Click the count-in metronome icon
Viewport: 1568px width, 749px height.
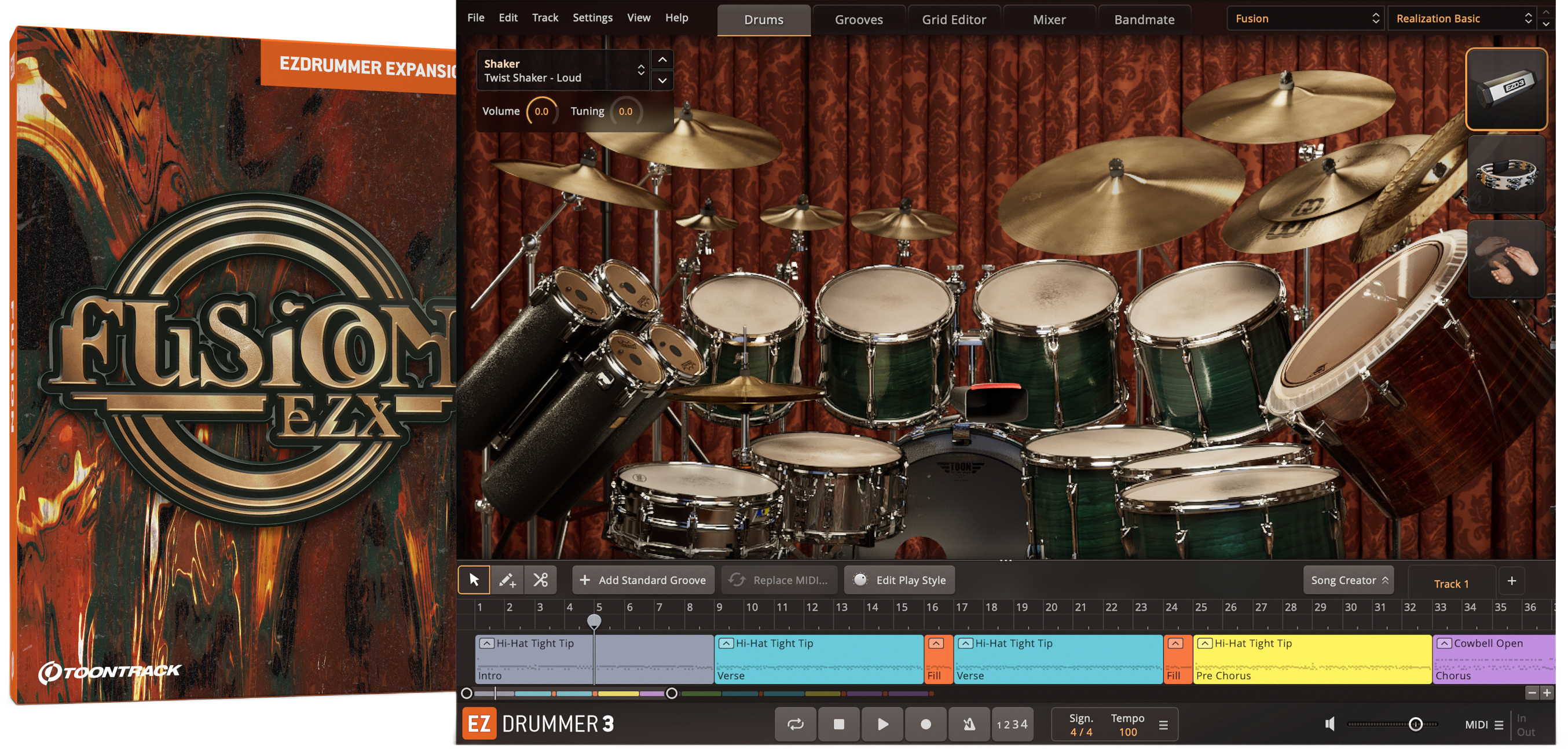pyautogui.click(x=969, y=724)
